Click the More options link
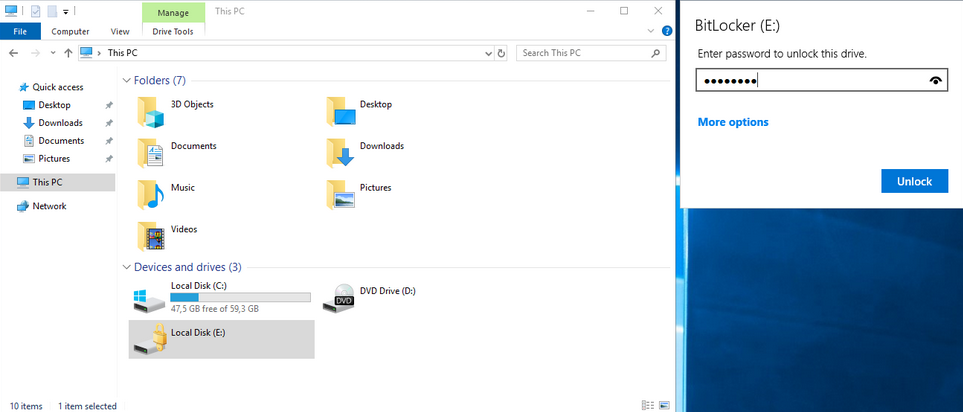The width and height of the screenshot is (963, 412). click(733, 122)
